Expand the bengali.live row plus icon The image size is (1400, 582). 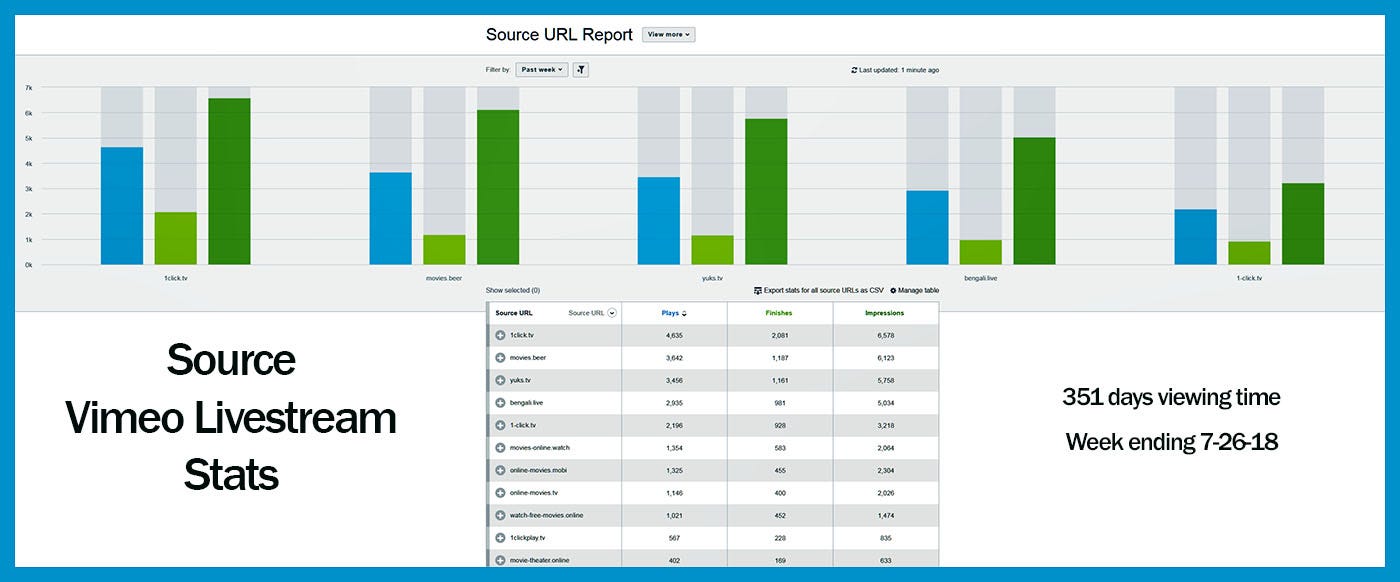coord(500,403)
